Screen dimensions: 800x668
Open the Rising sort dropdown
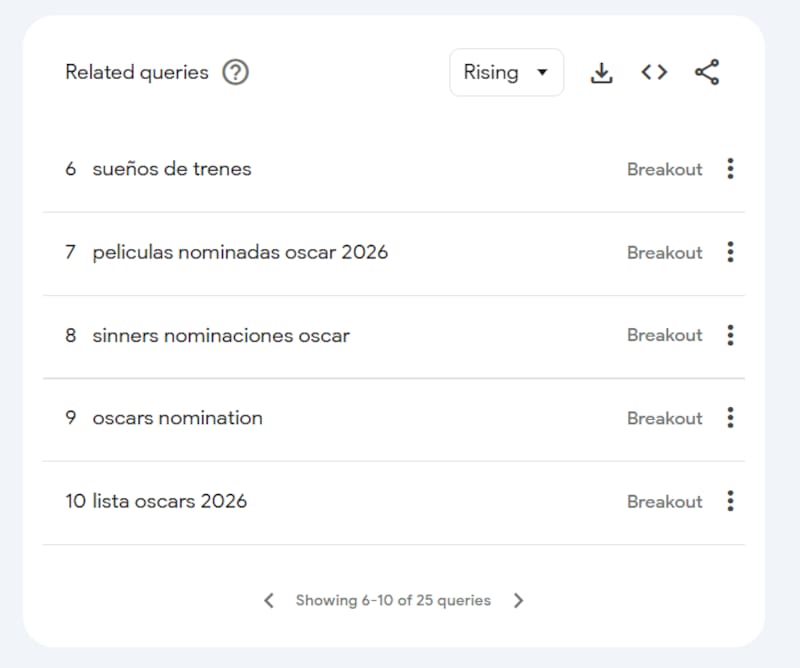[506, 73]
